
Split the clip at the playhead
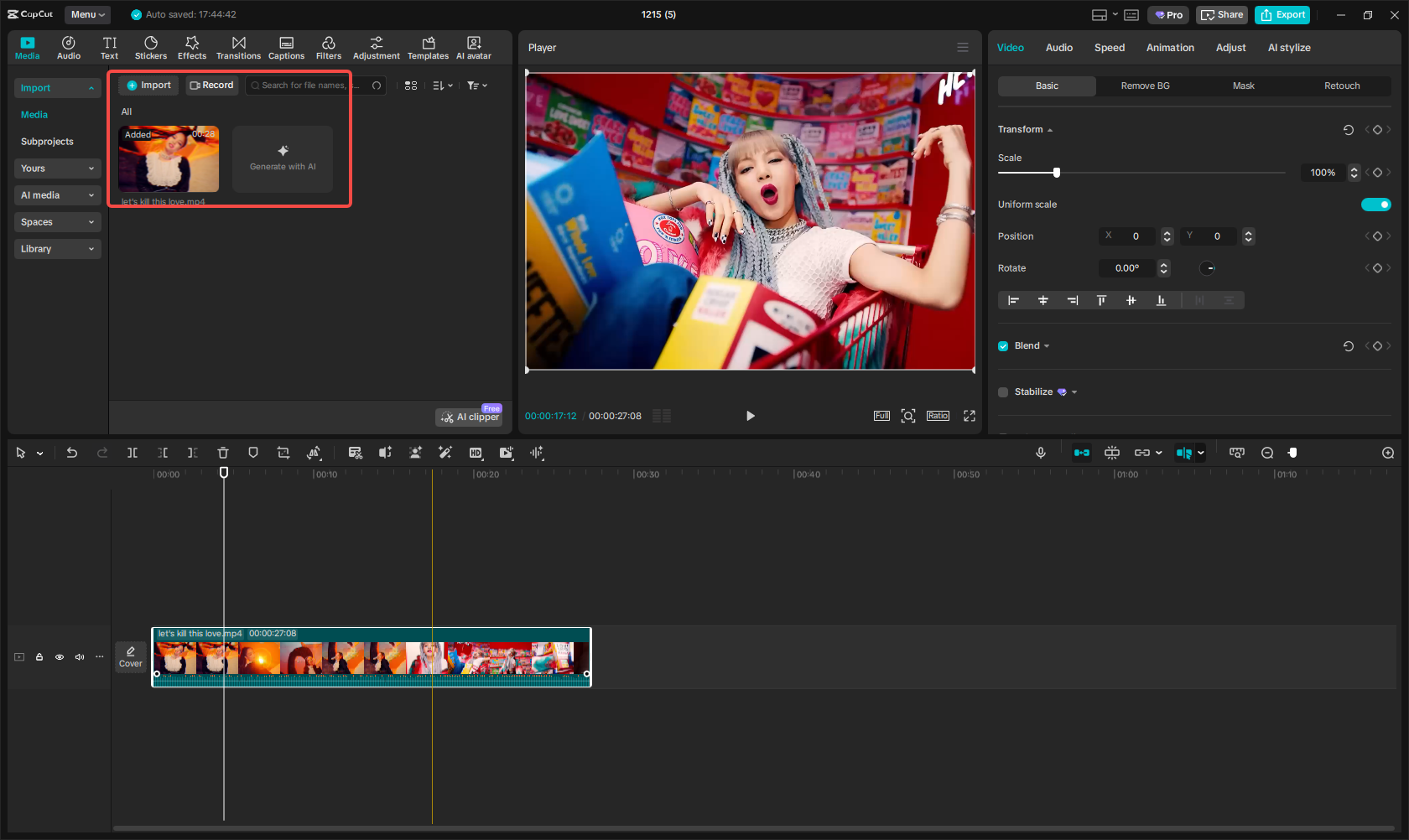point(132,453)
